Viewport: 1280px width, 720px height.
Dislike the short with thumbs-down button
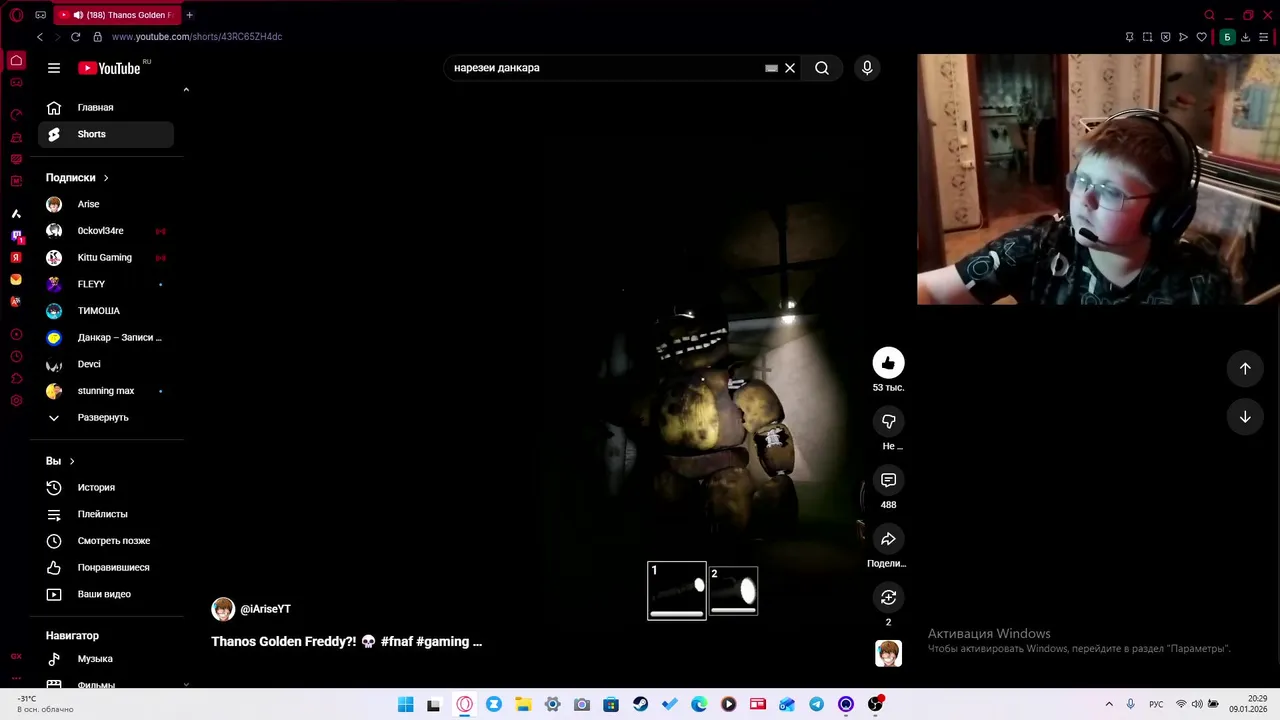(888, 422)
